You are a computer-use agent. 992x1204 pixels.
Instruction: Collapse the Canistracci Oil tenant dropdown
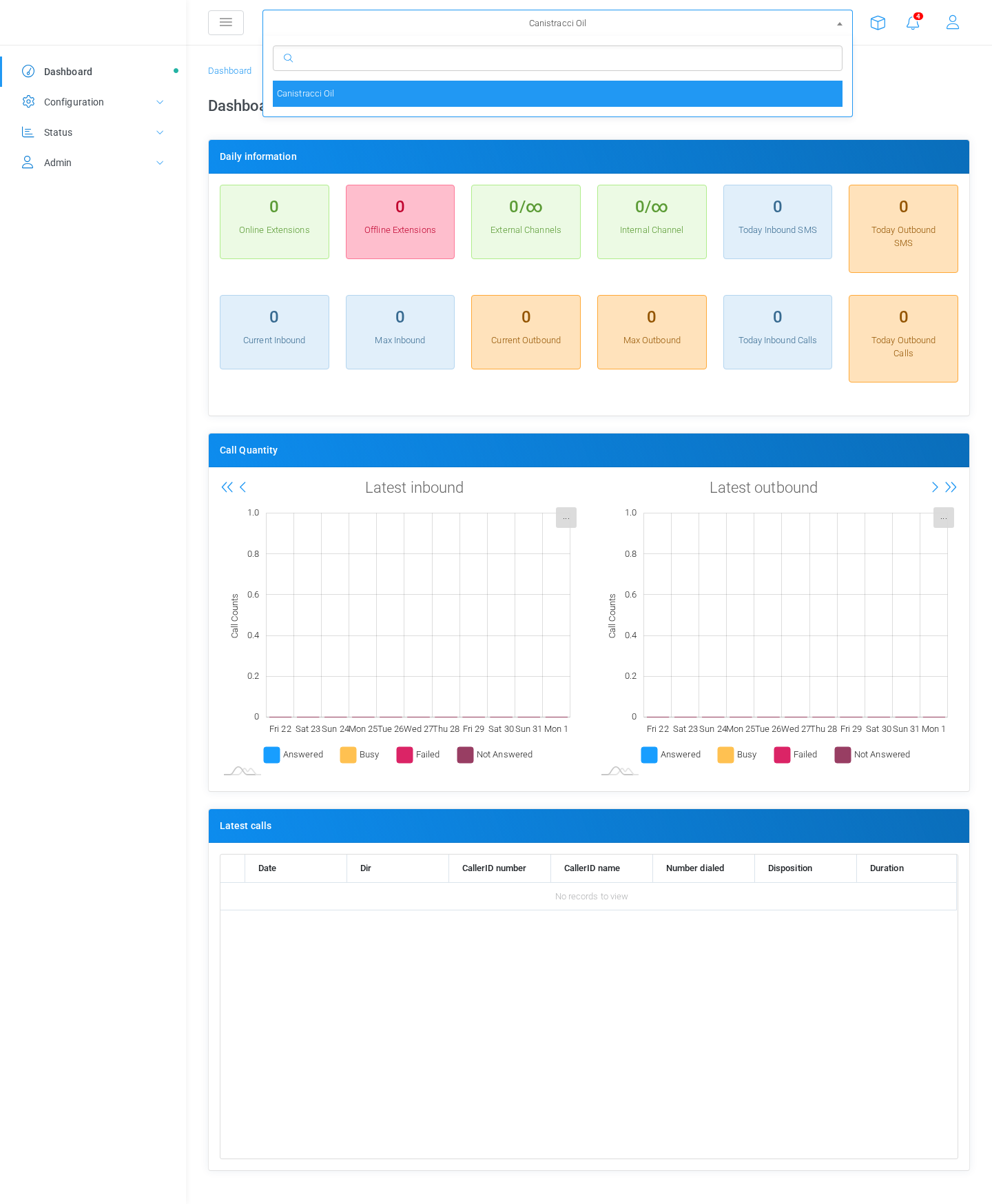pyautogui.click(x=557, y=23)
